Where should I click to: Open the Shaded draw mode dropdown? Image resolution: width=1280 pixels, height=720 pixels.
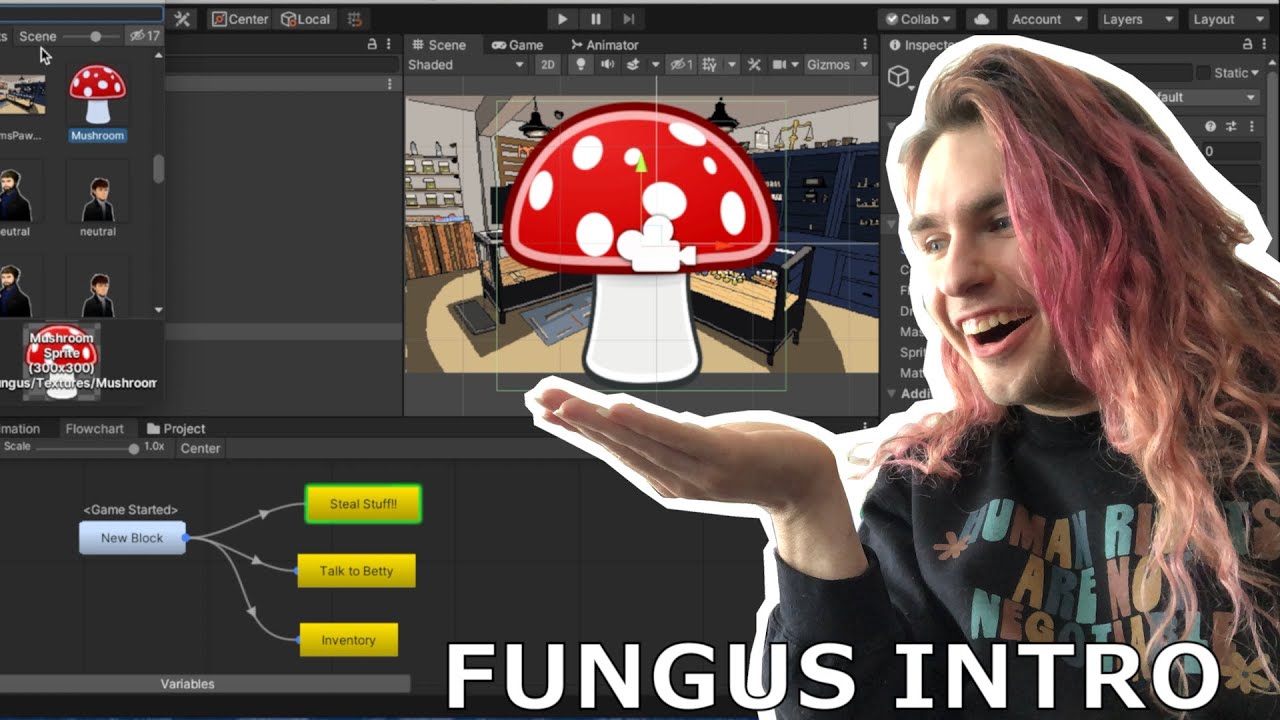pos(466,64)
